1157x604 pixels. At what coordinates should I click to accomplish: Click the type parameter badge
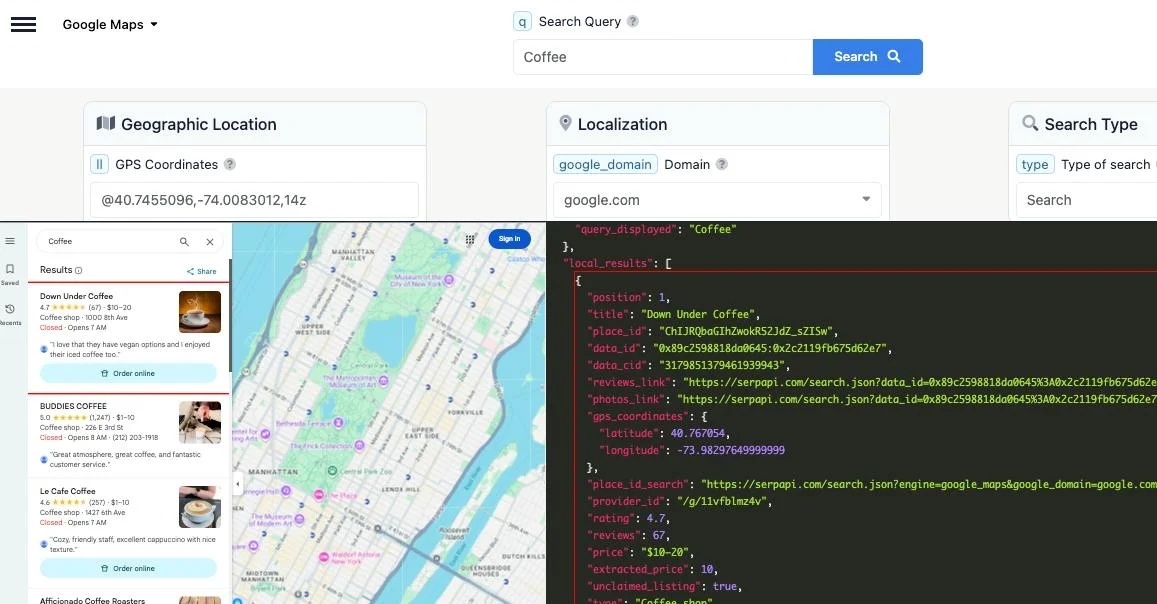1035,164
